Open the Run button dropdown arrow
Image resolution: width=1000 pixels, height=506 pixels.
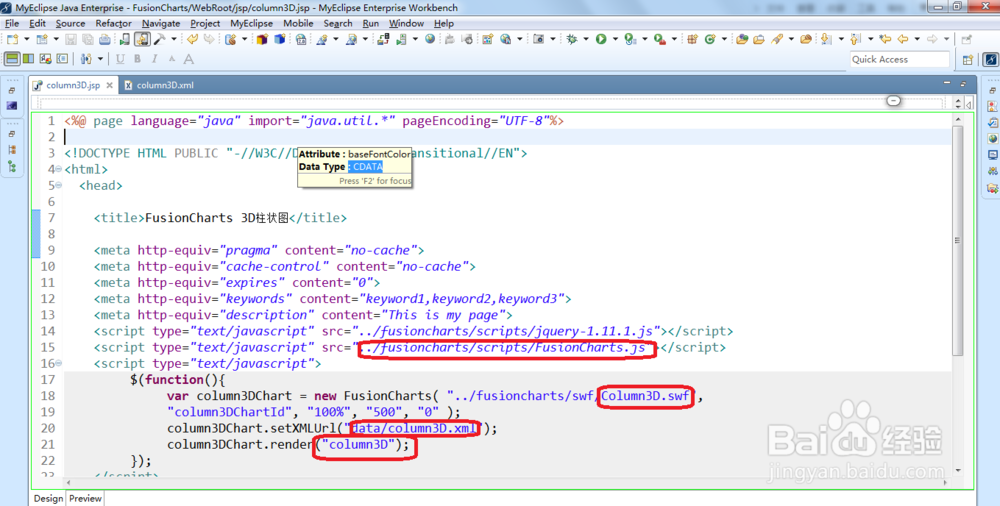(615, 39)
